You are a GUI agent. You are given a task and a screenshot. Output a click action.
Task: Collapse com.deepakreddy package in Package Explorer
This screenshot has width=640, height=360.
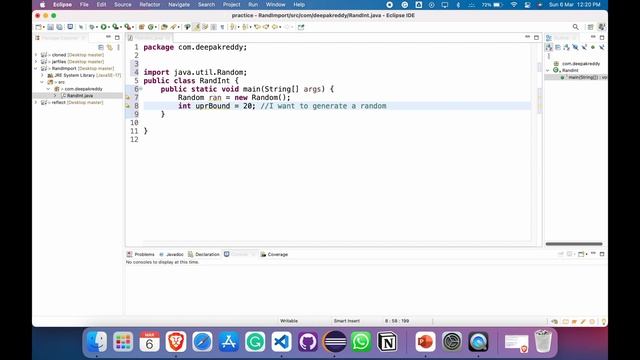click(49, 89)
